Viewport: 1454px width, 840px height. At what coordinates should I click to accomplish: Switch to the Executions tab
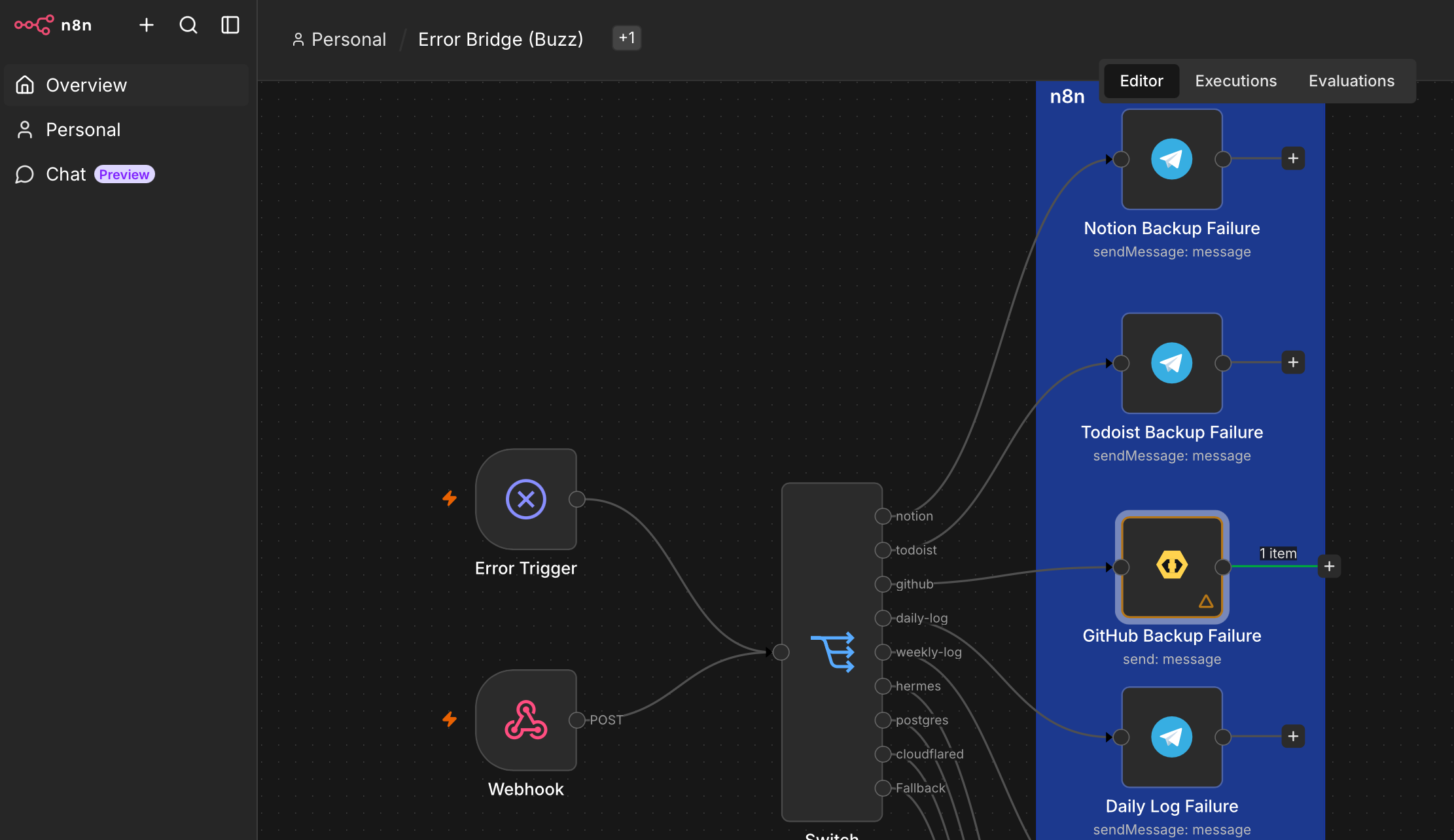pyautogui.click(x=1235, y=81)
